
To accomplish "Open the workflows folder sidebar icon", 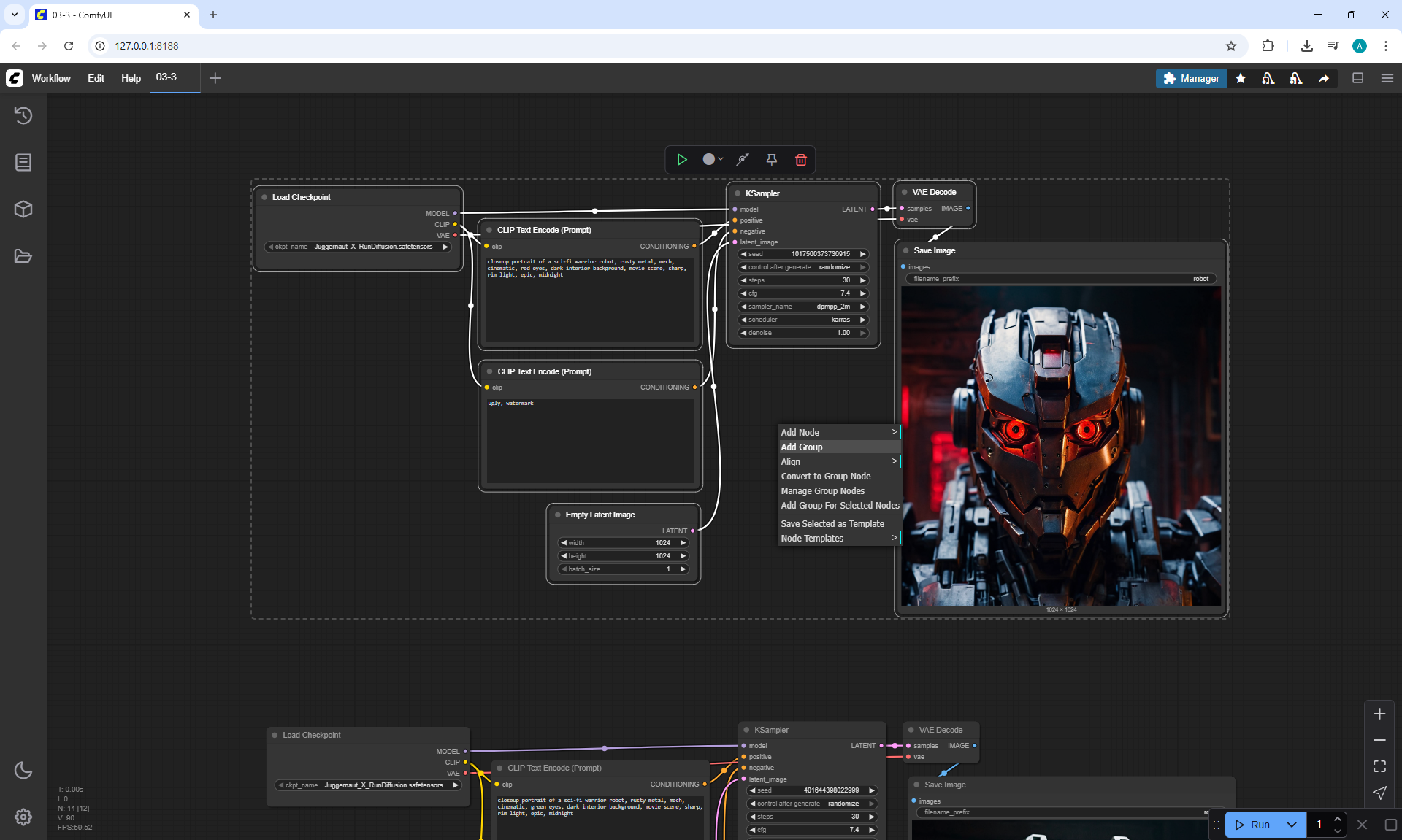I will [x=23, y=256].
